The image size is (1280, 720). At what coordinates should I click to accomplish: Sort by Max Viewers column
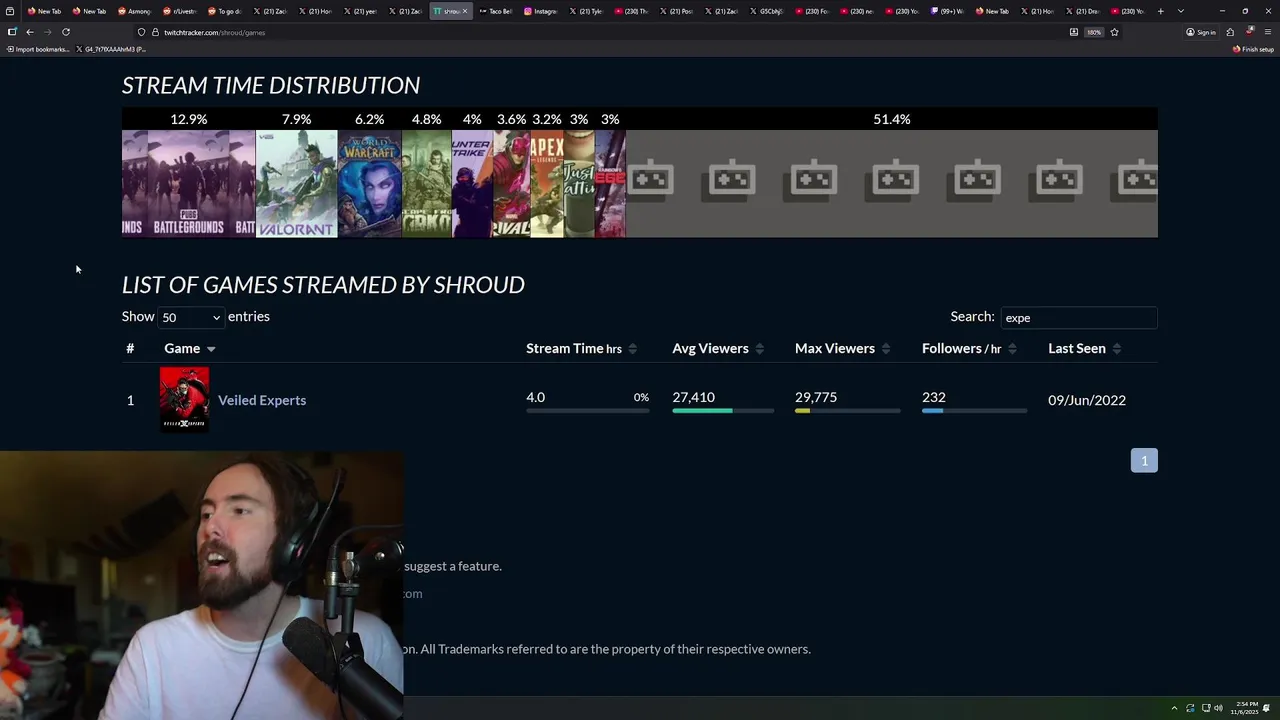coord(842,348)
